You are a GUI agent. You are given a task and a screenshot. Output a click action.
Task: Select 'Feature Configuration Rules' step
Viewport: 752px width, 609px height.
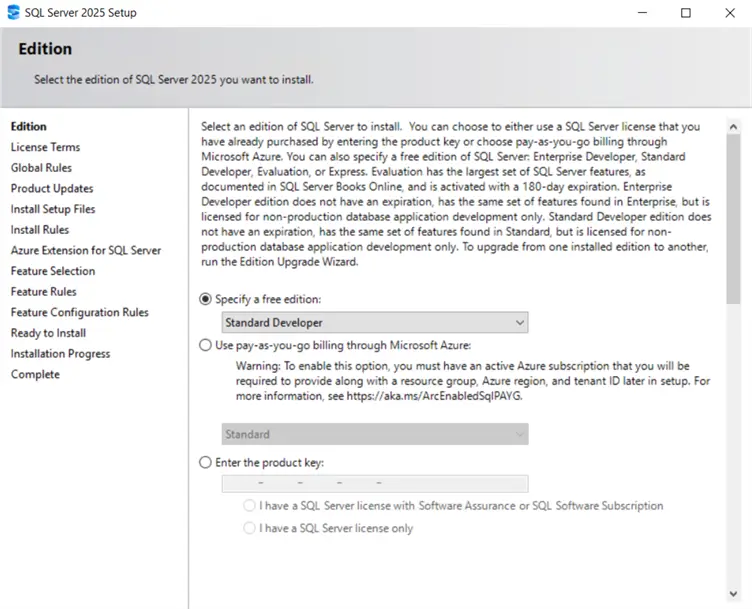point(80,312)
